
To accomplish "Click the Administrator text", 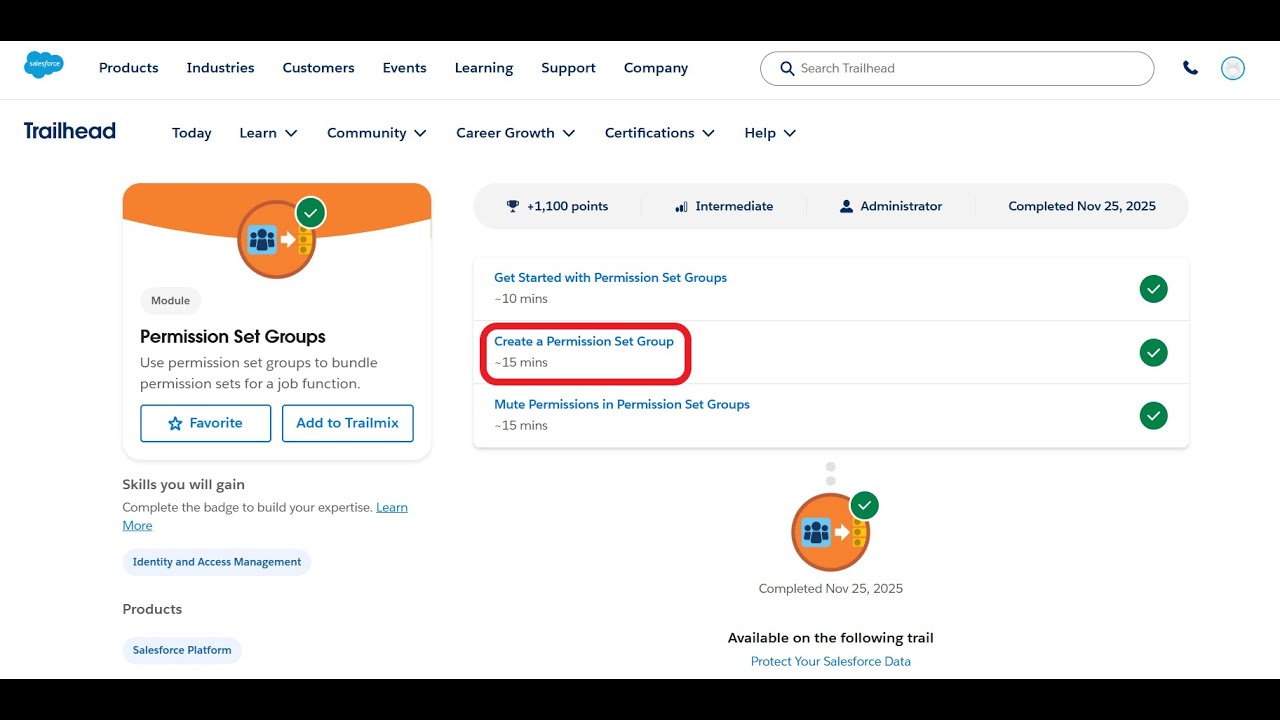I will (901, 206).
